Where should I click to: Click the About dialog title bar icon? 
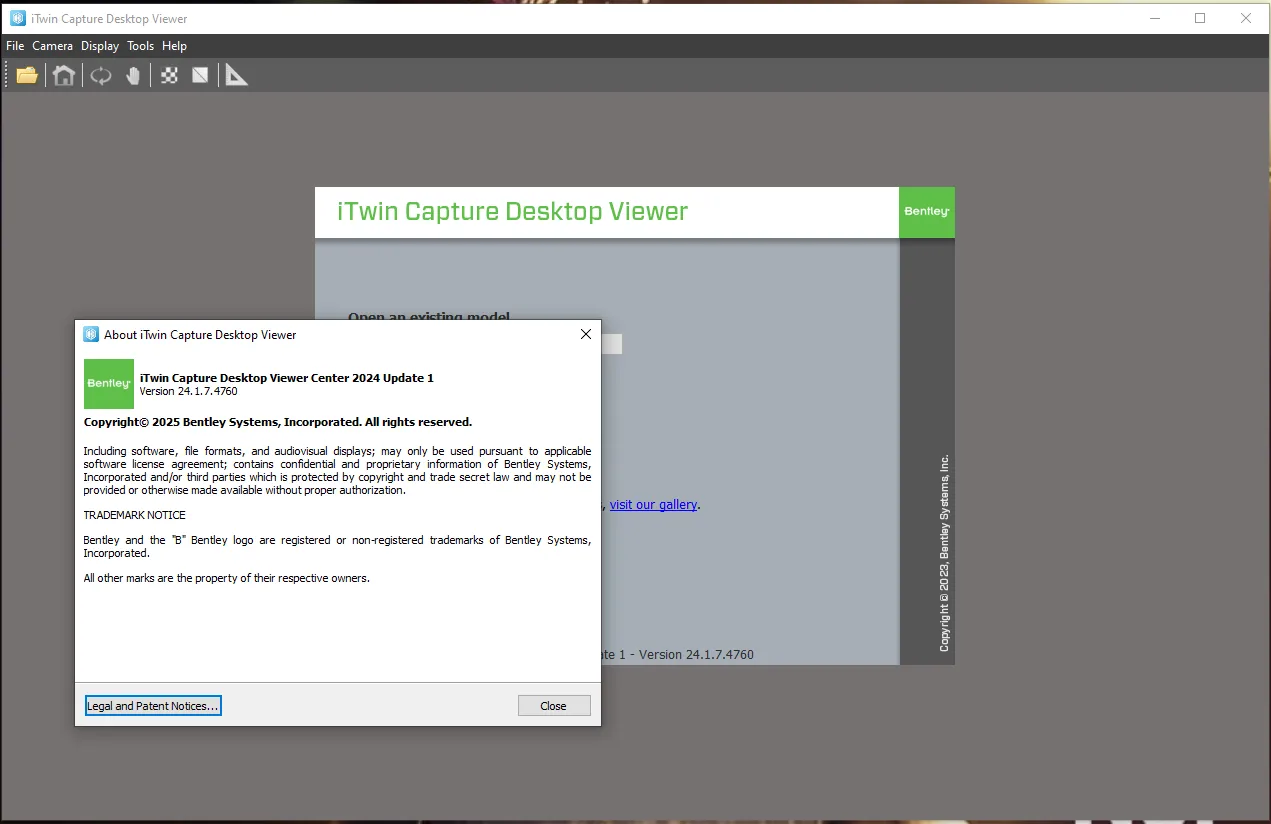coord(91,334)
